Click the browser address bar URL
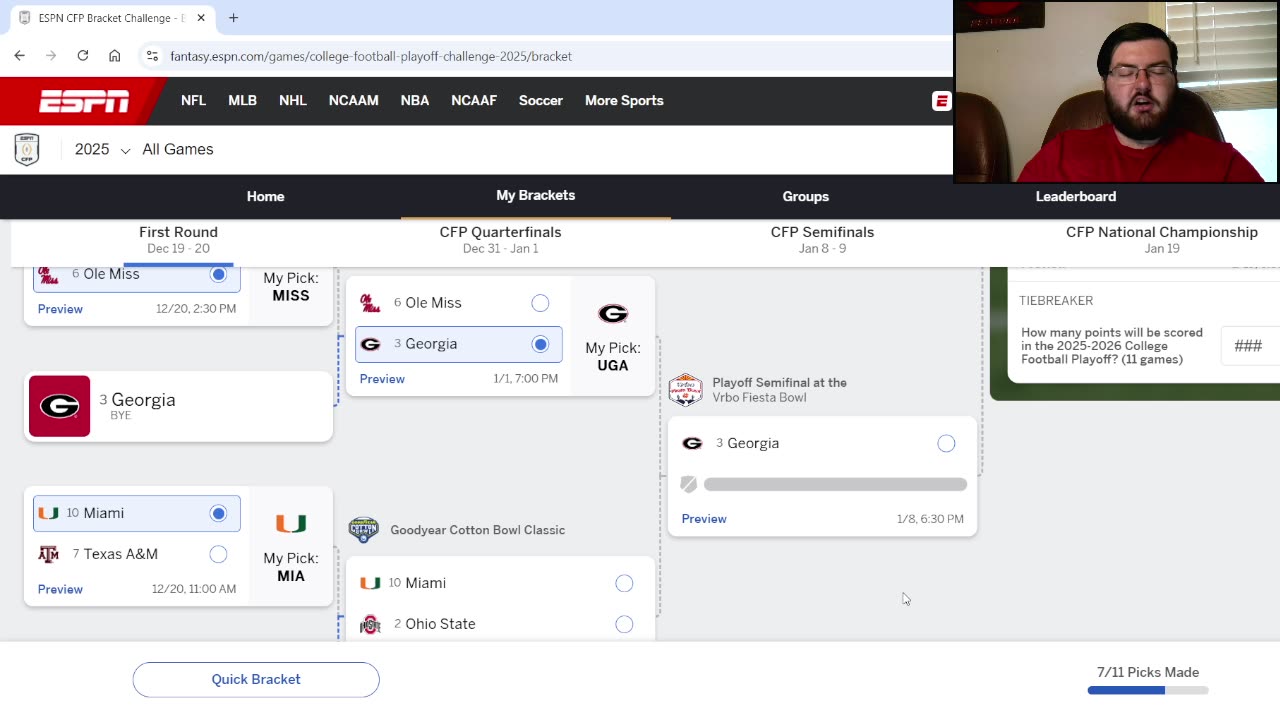 (x=371, y=56)
